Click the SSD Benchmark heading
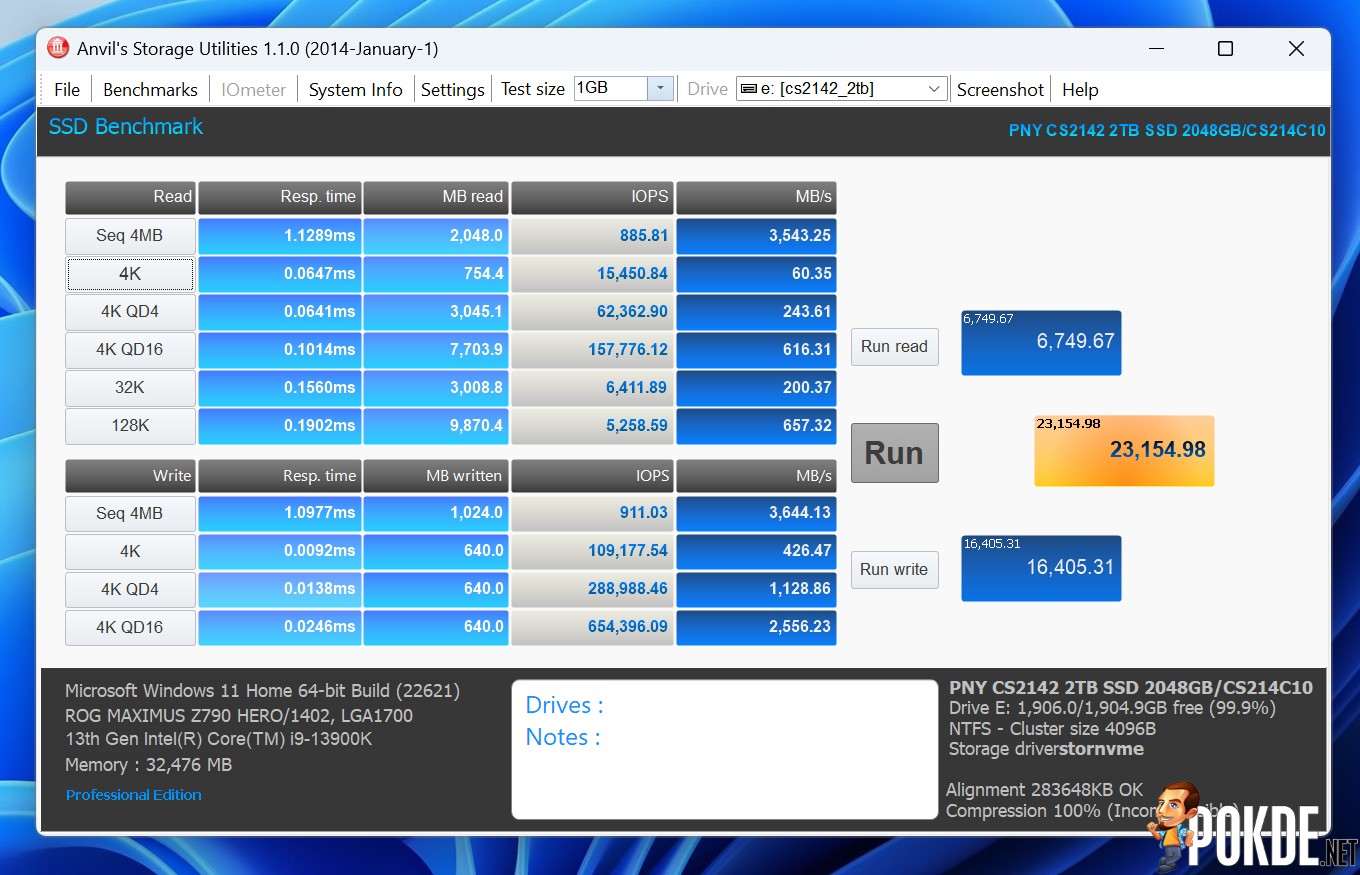 pyautogui.click(x=126, y=127)
